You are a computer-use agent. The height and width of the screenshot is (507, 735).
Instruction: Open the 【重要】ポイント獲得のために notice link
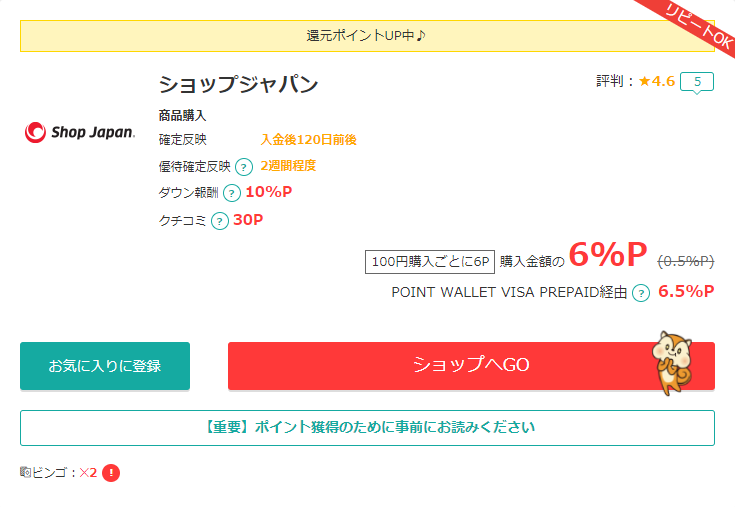368,428
